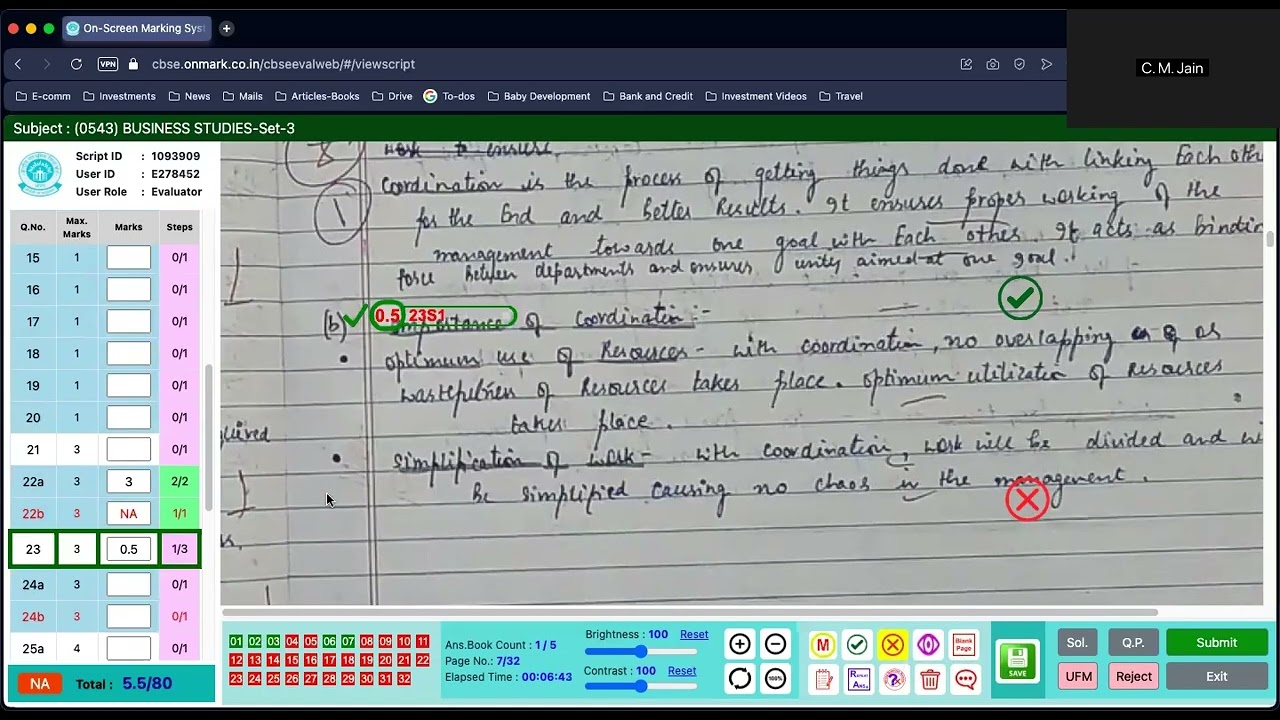Screen dimensions: 1280x720
Task: Open the Investments bookmark folder
Action: [x=119, y=96]
